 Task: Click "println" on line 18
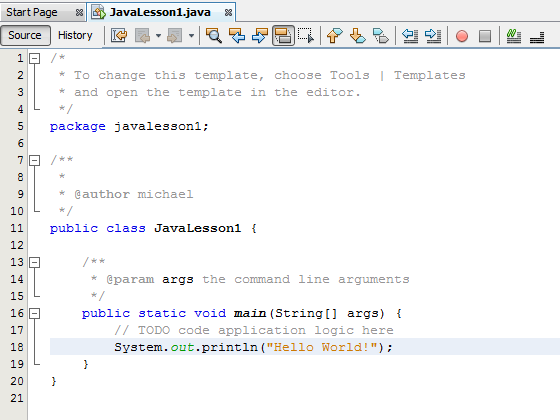coord(230,347)
